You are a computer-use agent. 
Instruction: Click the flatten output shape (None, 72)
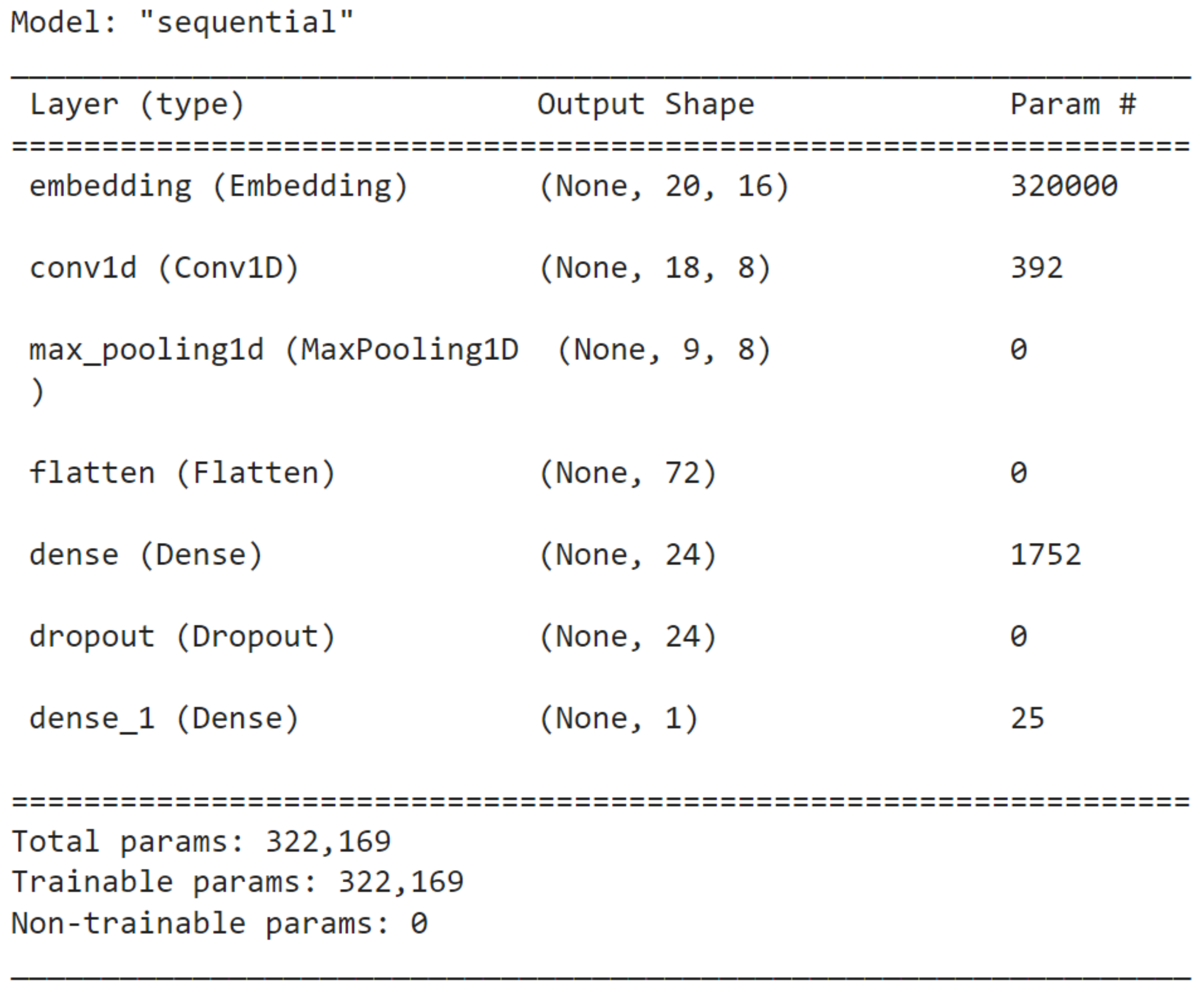627,473
